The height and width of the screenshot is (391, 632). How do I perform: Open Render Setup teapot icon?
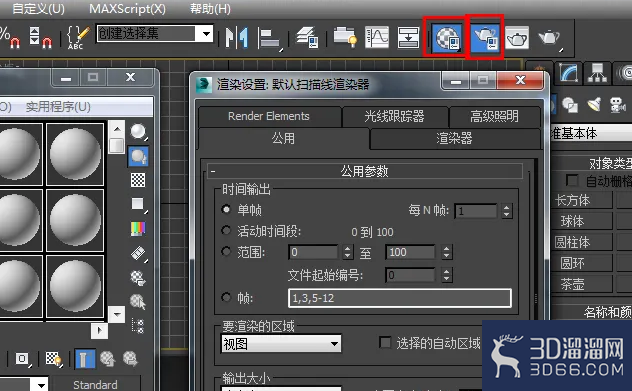(485, 38)
